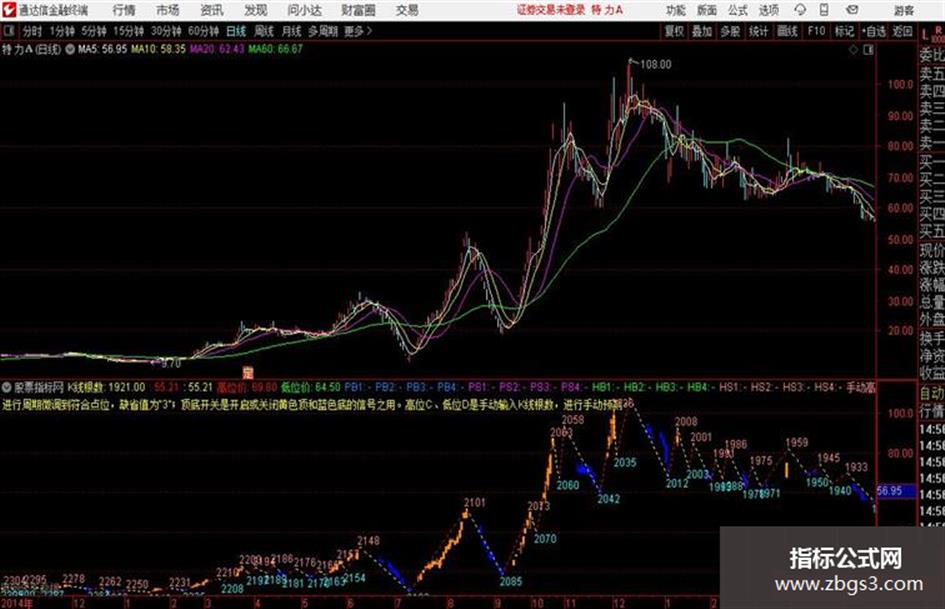Switch to 15分钟 period tab
The width and height of the screenshot is (945, 609).
(129, 31)
